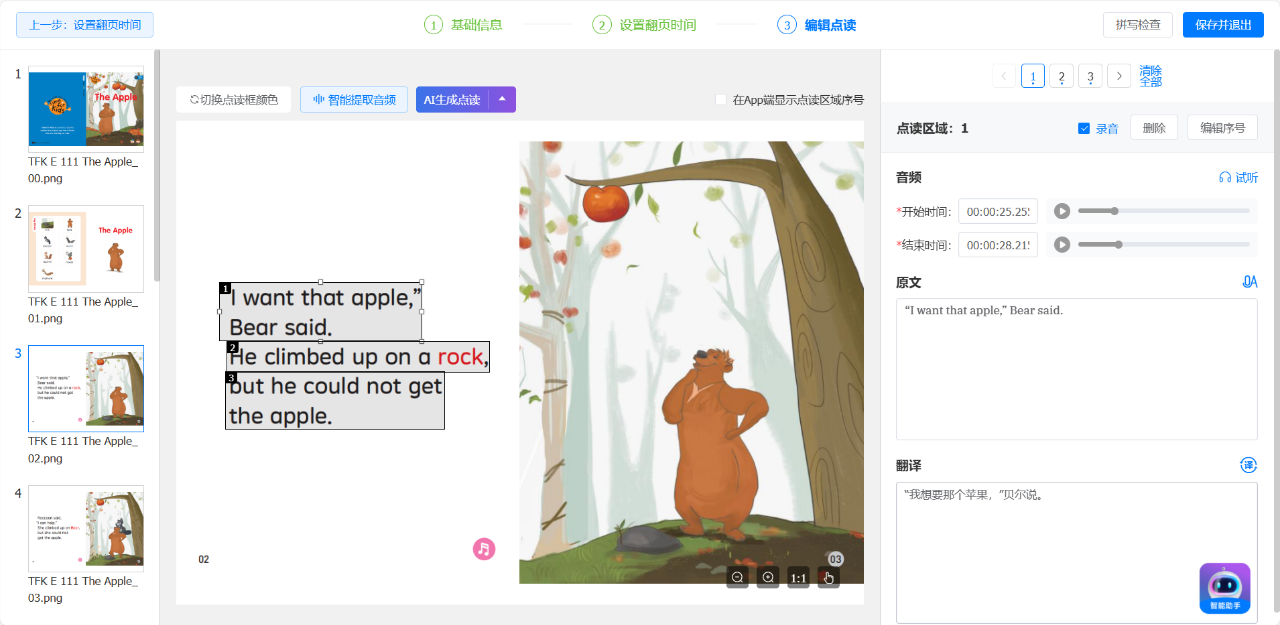Click the 1:1 actual-size icon

point(798,577)
